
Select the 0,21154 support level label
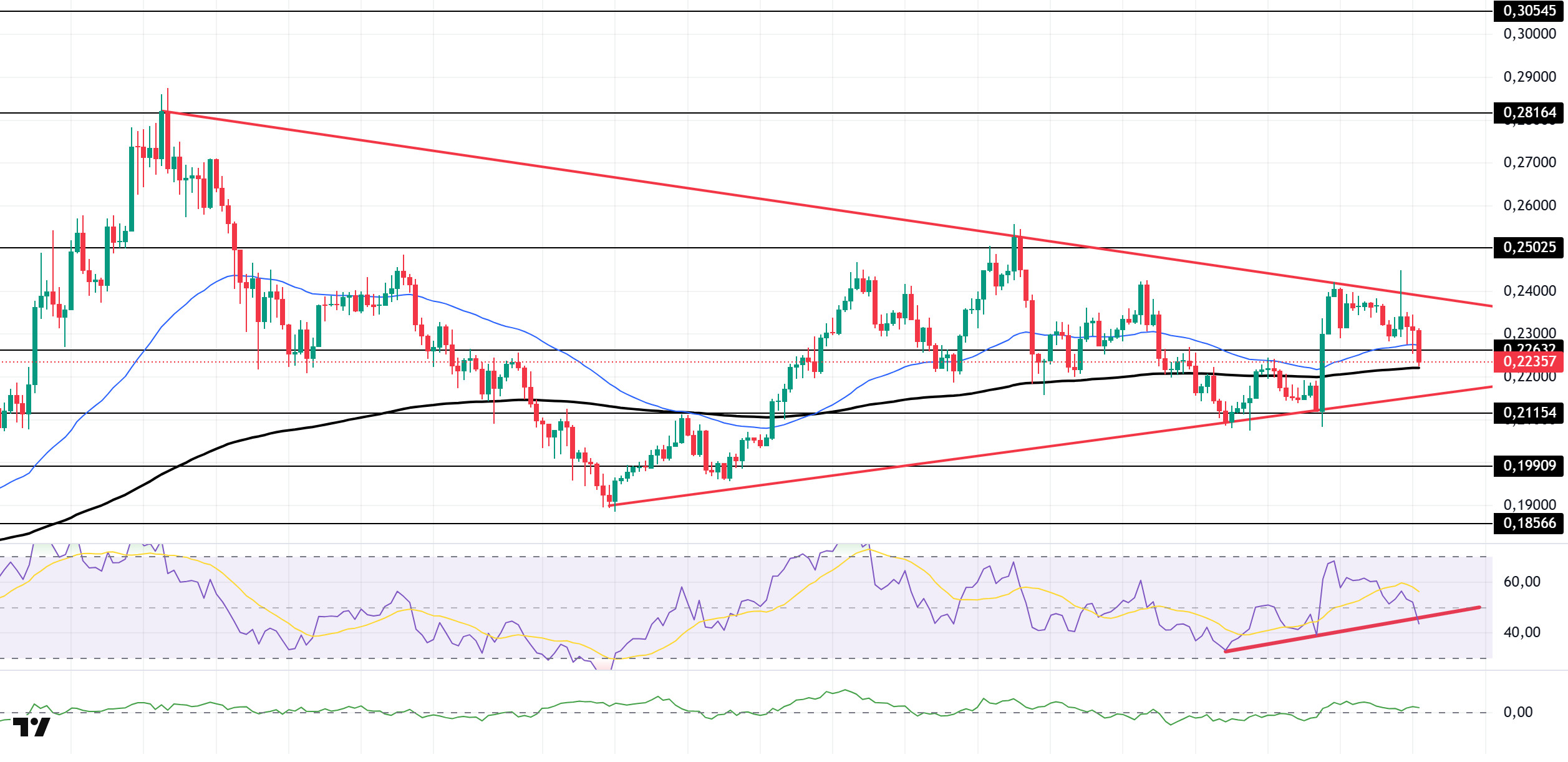tap(1528, 413)
